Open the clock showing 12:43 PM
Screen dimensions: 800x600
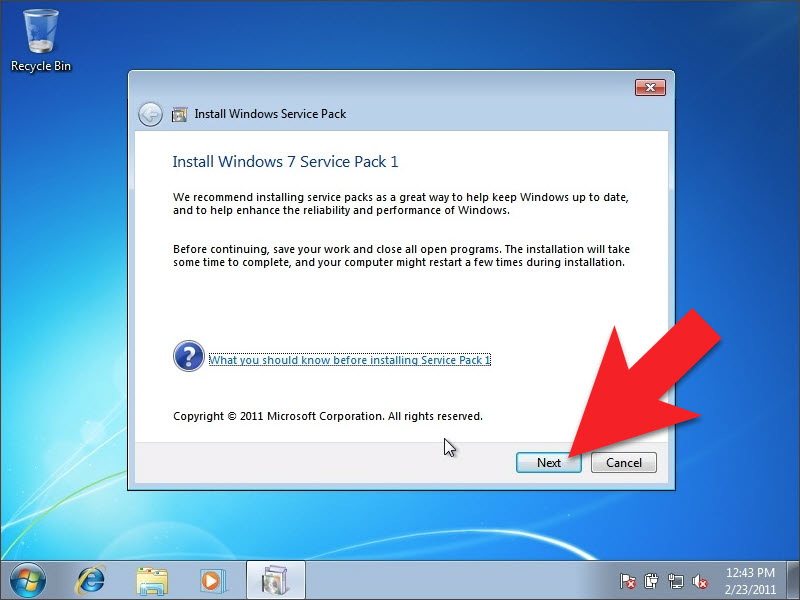(749, 580)
